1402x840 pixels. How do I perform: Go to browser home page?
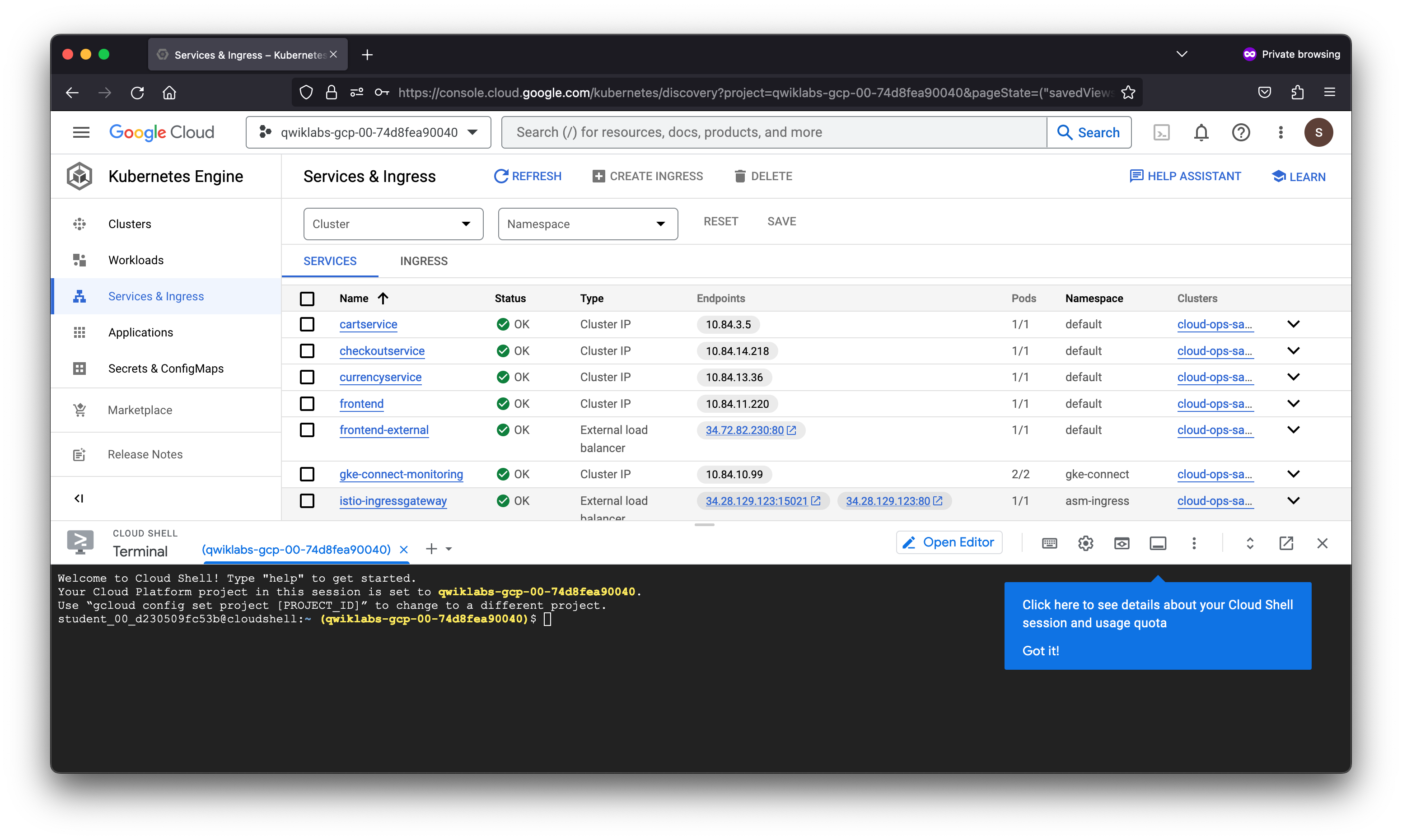pyautogui.click(x=169, y=92)
